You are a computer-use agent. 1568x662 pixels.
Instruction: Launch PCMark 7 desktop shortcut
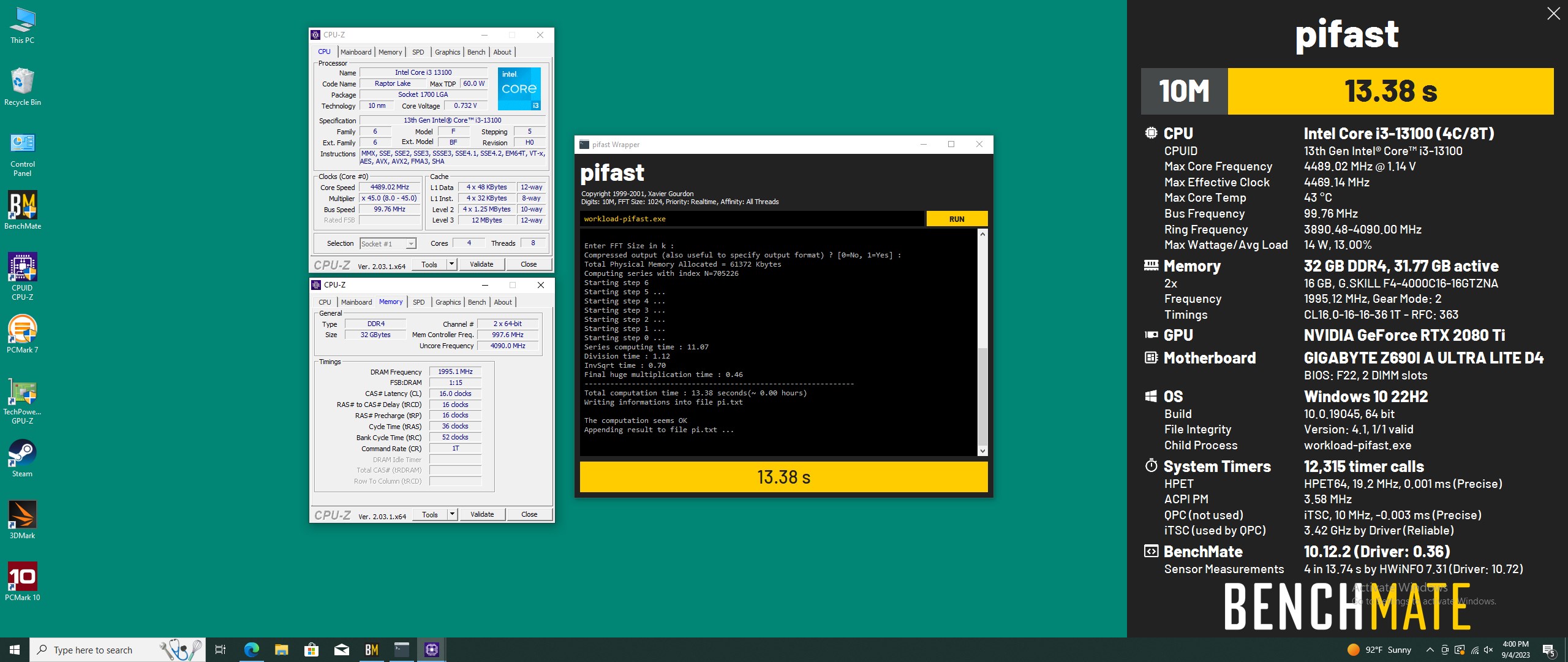click(23, 334)
